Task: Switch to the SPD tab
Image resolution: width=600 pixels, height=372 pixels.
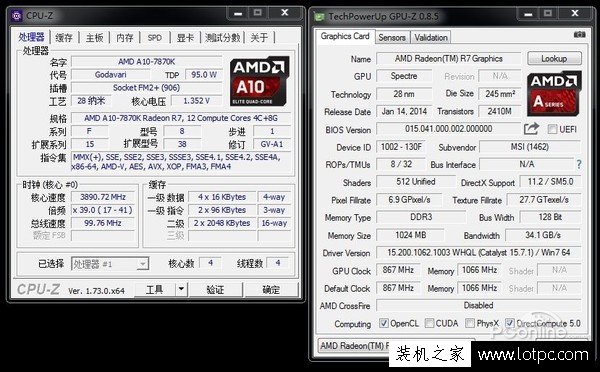Action: (x=155, y=38)
